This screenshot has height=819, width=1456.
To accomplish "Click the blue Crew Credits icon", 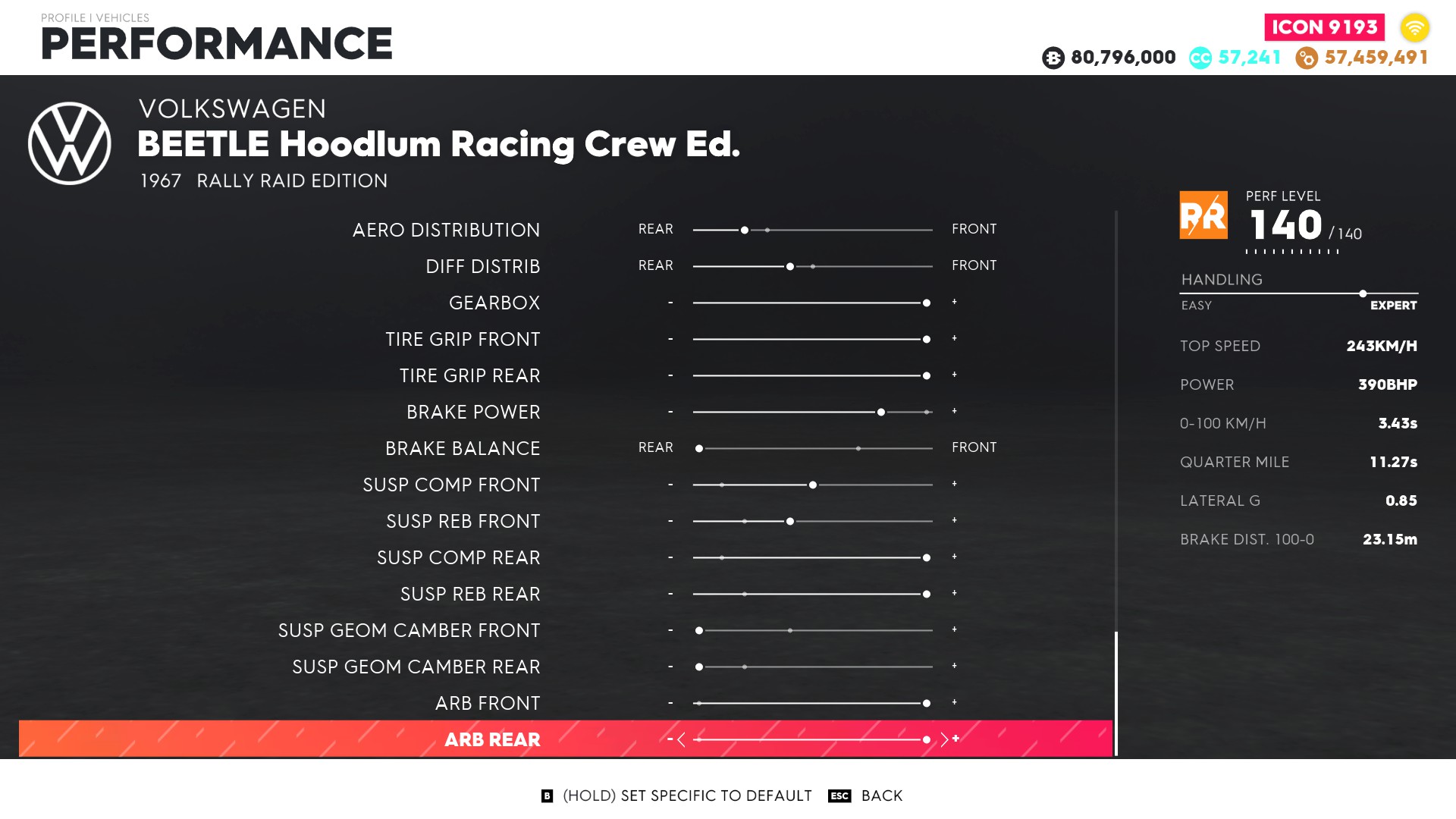I will click(x=1200, y=58).
